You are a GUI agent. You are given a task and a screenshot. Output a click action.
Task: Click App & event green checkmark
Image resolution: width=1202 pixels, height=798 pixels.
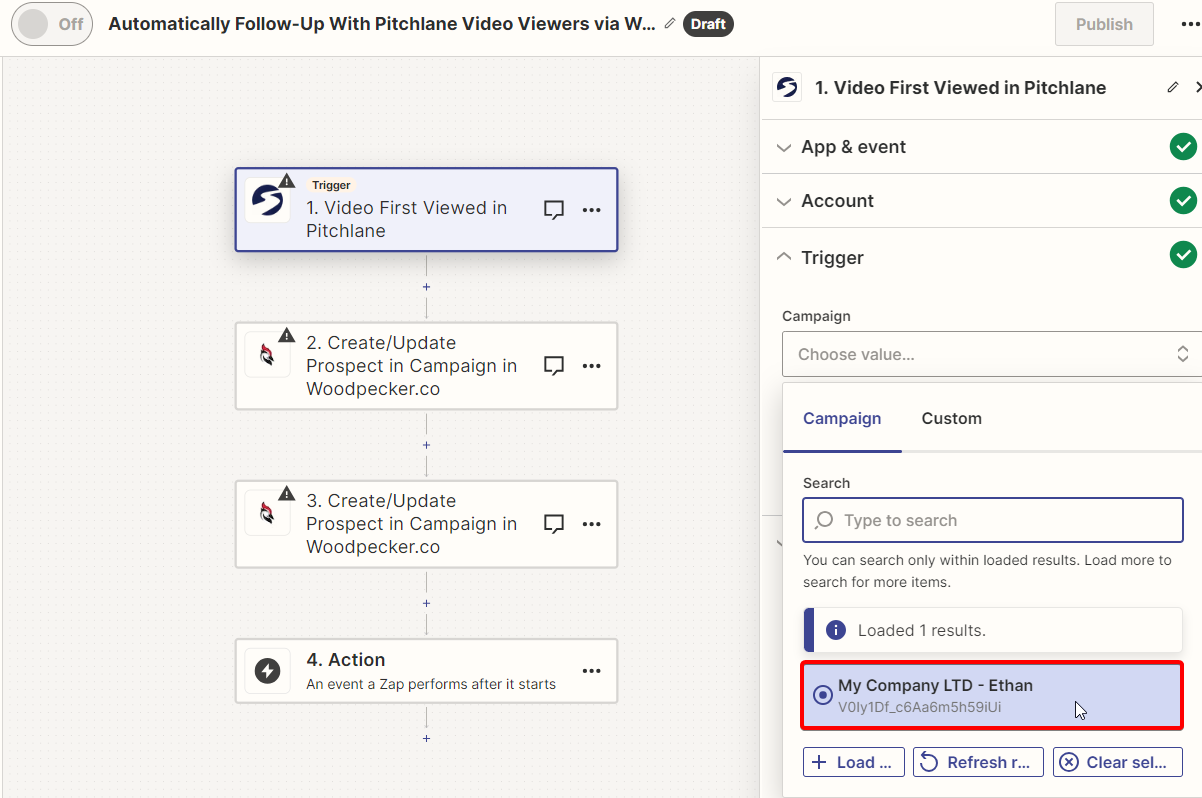[1184, 147]
